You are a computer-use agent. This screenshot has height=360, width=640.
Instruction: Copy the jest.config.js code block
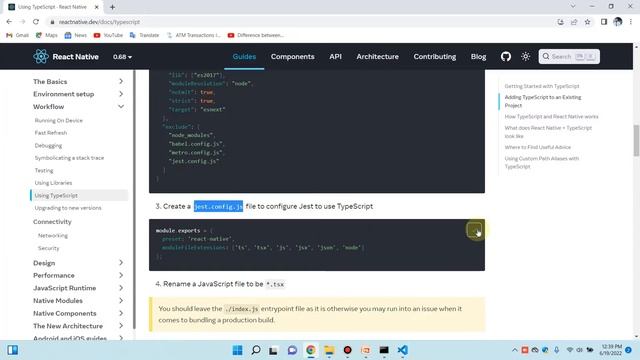pyautogui.click(x=474, y=231)
